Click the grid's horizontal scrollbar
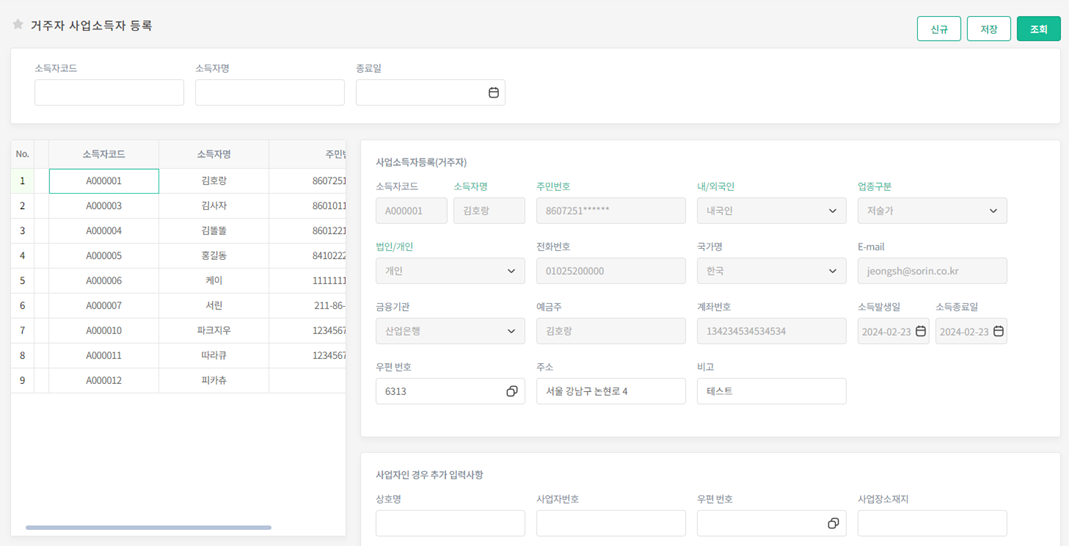The height and width of the screenshot is (546, 1069). 148,527
